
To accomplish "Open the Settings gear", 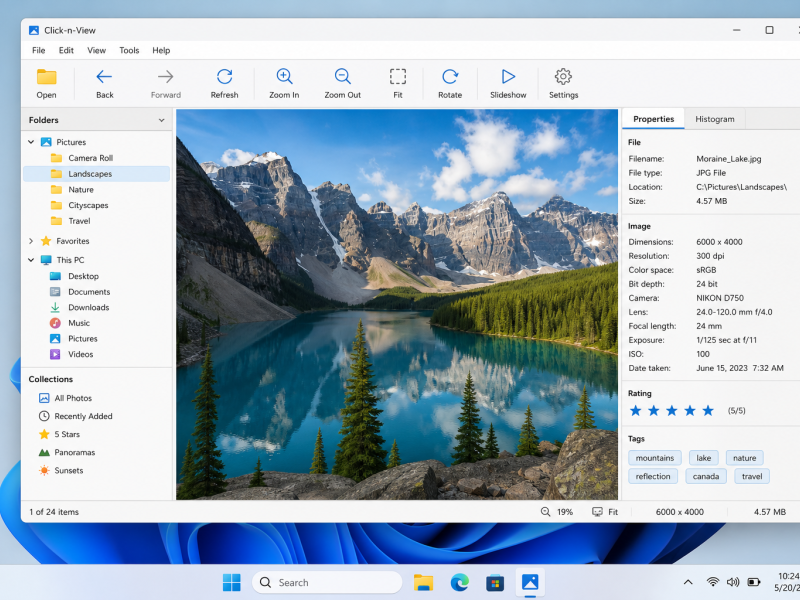I will 563,84.
